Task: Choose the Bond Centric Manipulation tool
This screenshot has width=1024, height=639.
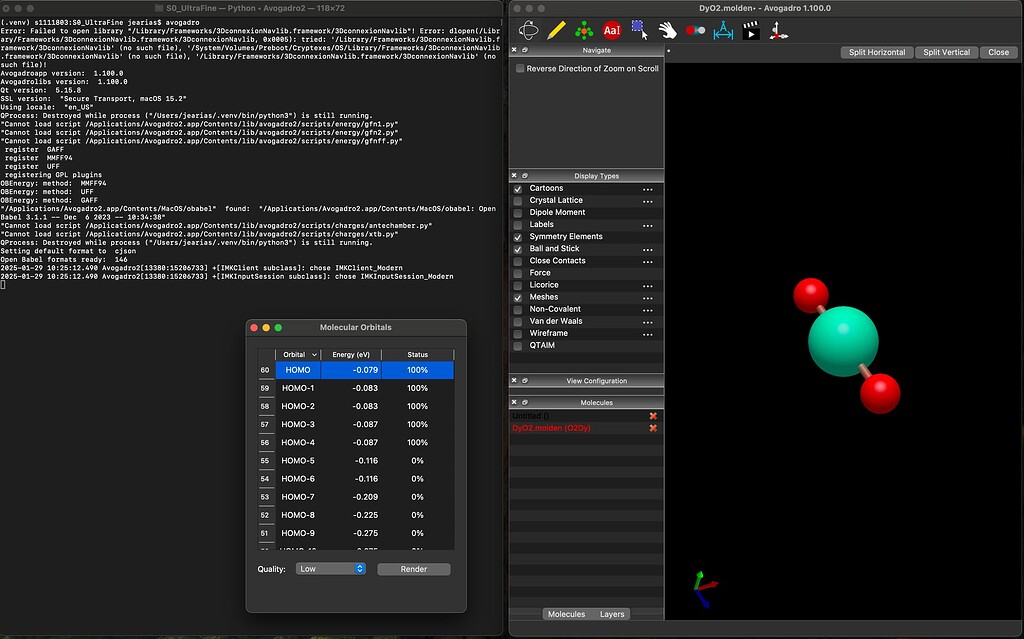Action: click(695, 30)
